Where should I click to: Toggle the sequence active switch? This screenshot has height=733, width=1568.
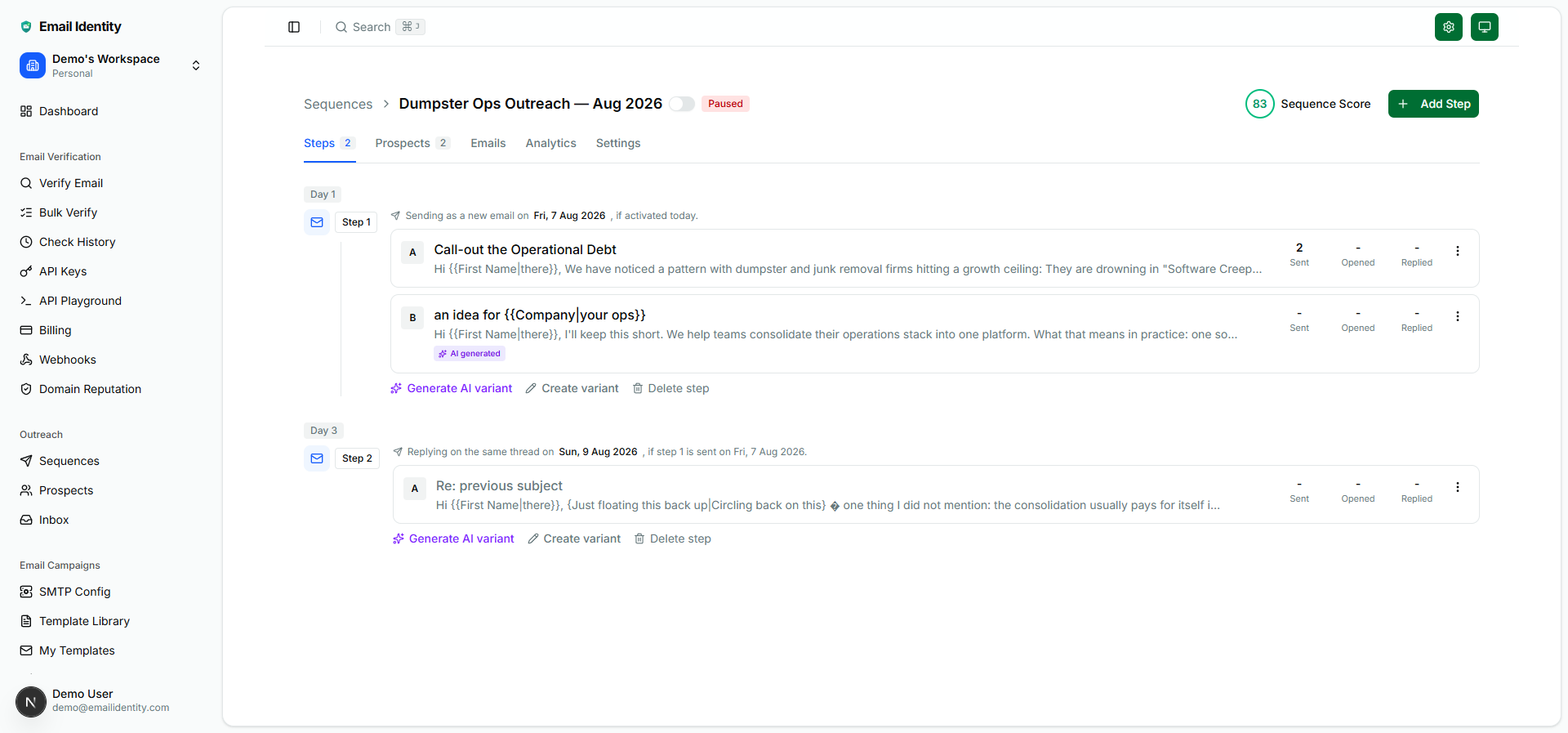click(682, 104)
